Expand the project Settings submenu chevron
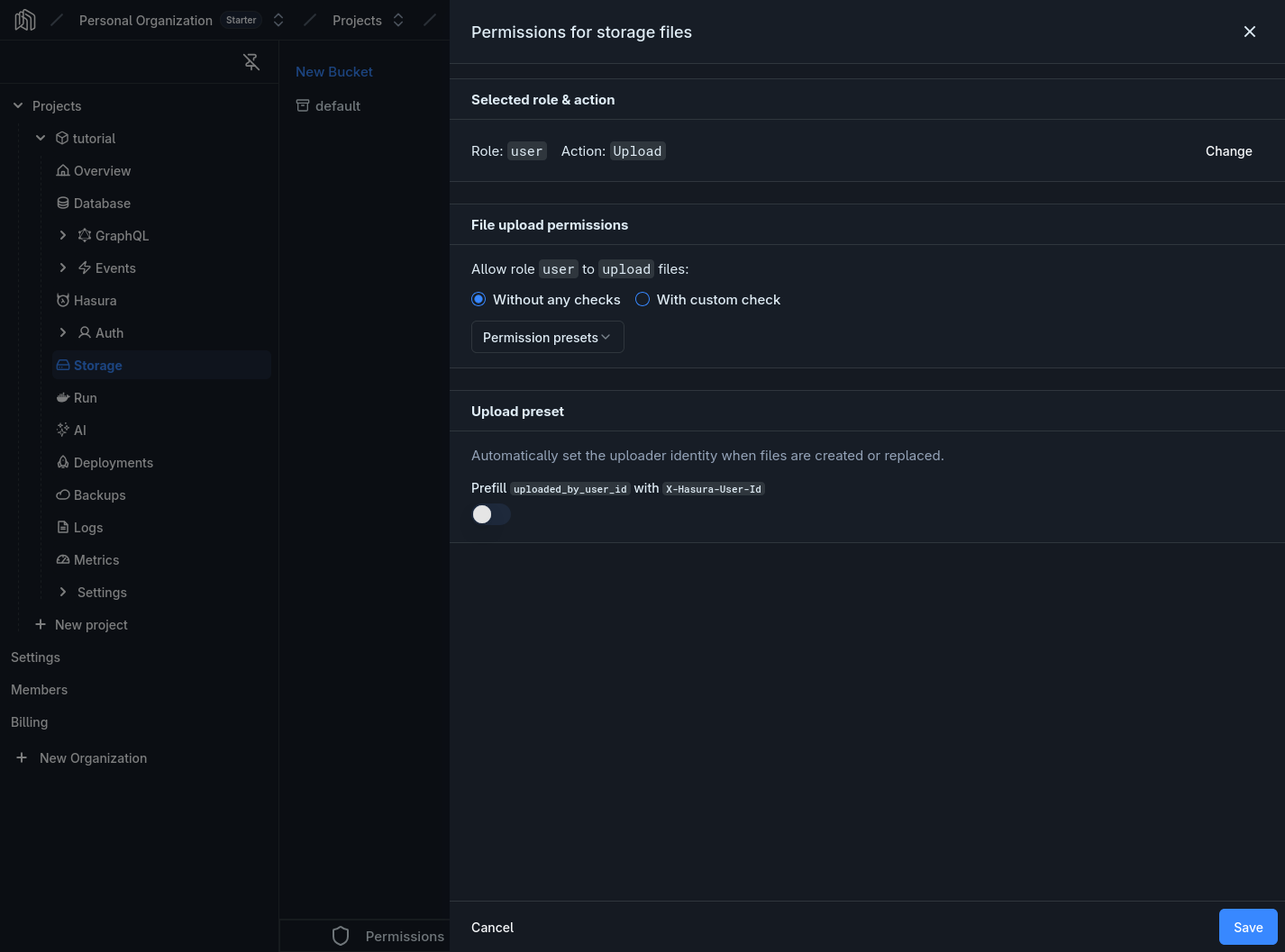This screenshot has height=952, width=1285. [x=62, y=592]
